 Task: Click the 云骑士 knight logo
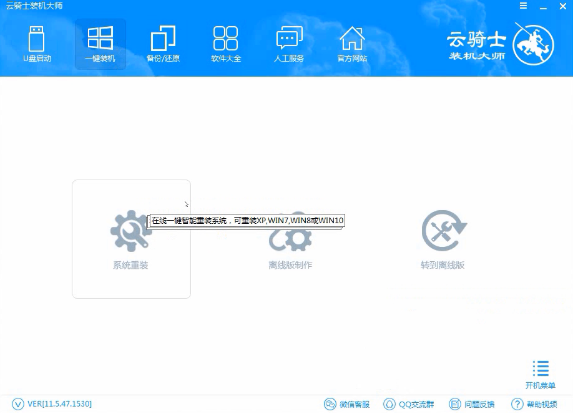[x=533, y=45]
